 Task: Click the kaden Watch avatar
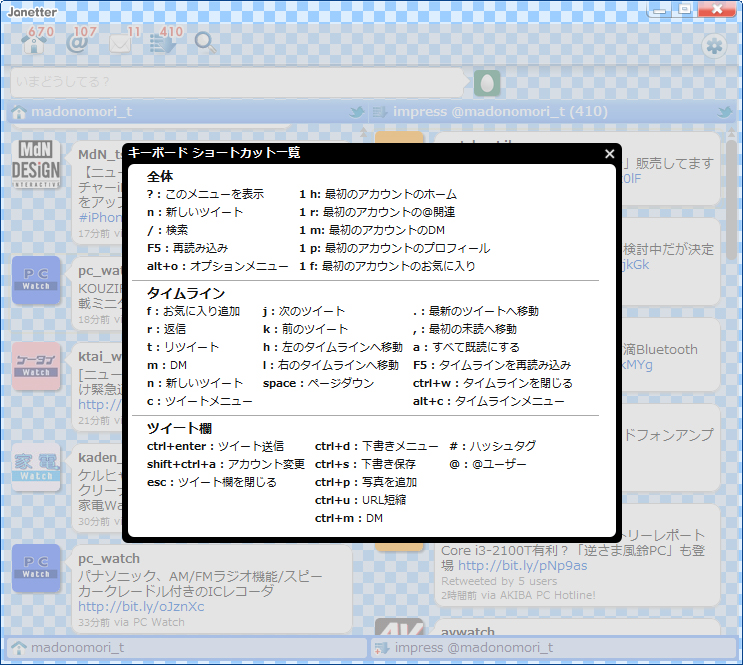click(36, 467)
